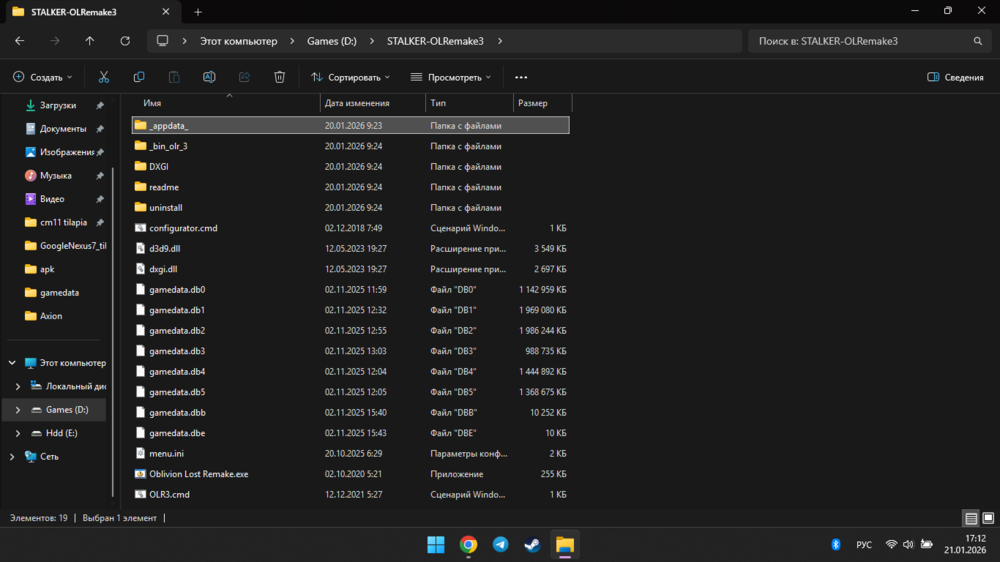Click the Refresh button in navigation bar
This screenshot has height=562, width=1000.
pyautogui.click(x=125, y=41)
